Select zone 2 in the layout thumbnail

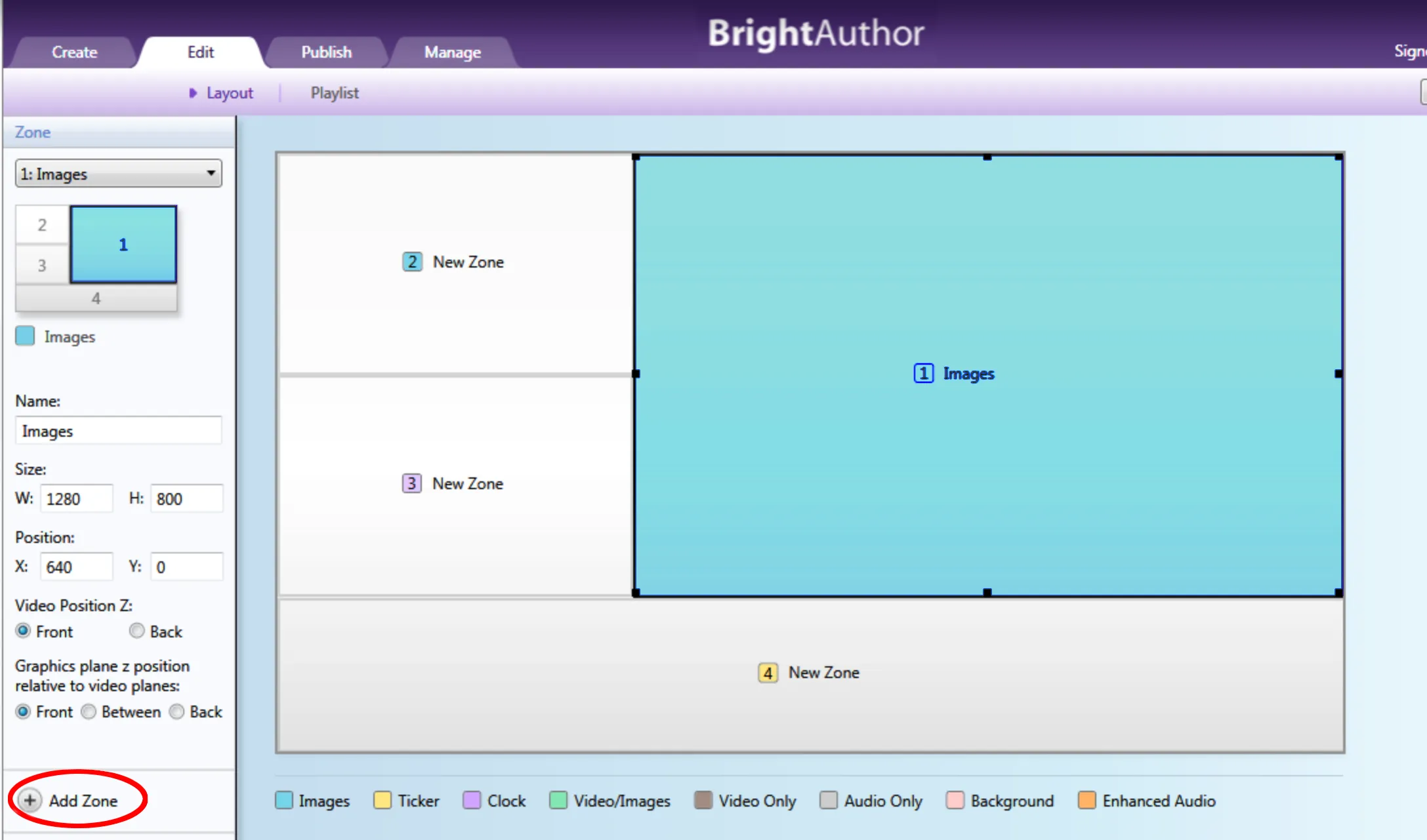[x=42, y=225]
